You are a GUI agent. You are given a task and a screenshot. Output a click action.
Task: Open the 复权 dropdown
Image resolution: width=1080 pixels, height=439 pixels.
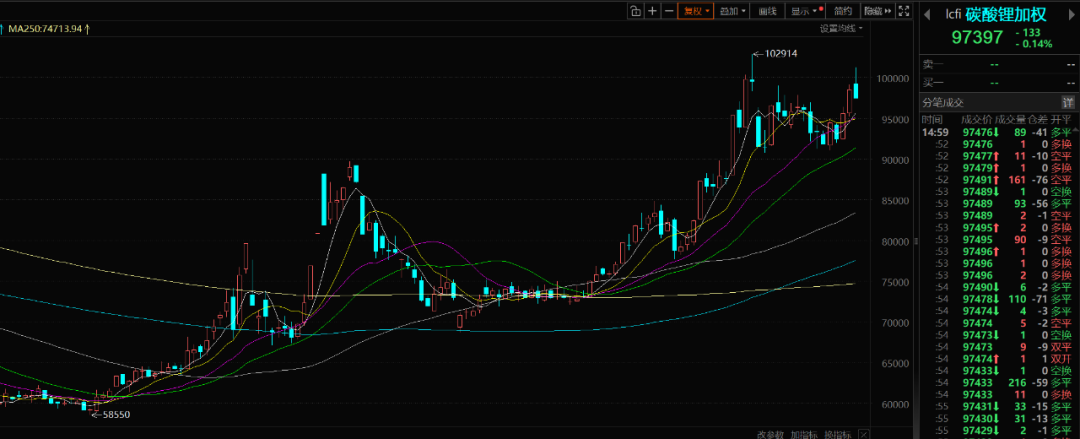click(x=695, y=11)
